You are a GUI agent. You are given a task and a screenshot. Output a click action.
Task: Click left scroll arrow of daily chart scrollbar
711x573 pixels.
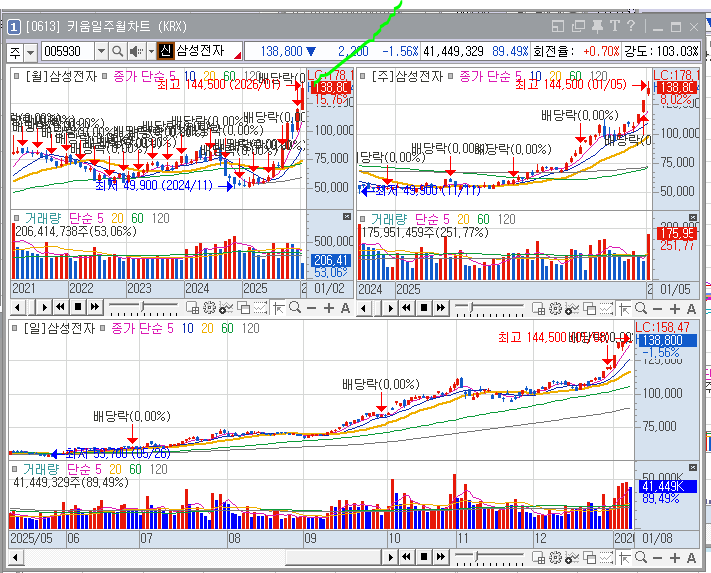(x=15, y=557)
